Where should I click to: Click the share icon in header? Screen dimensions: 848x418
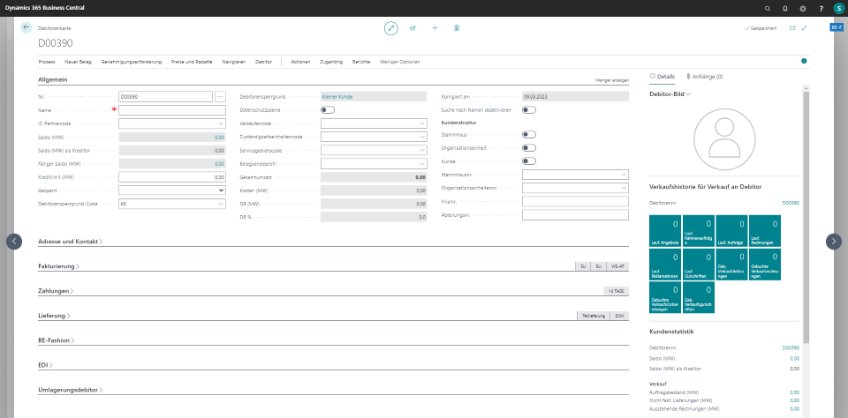[413, 28]
